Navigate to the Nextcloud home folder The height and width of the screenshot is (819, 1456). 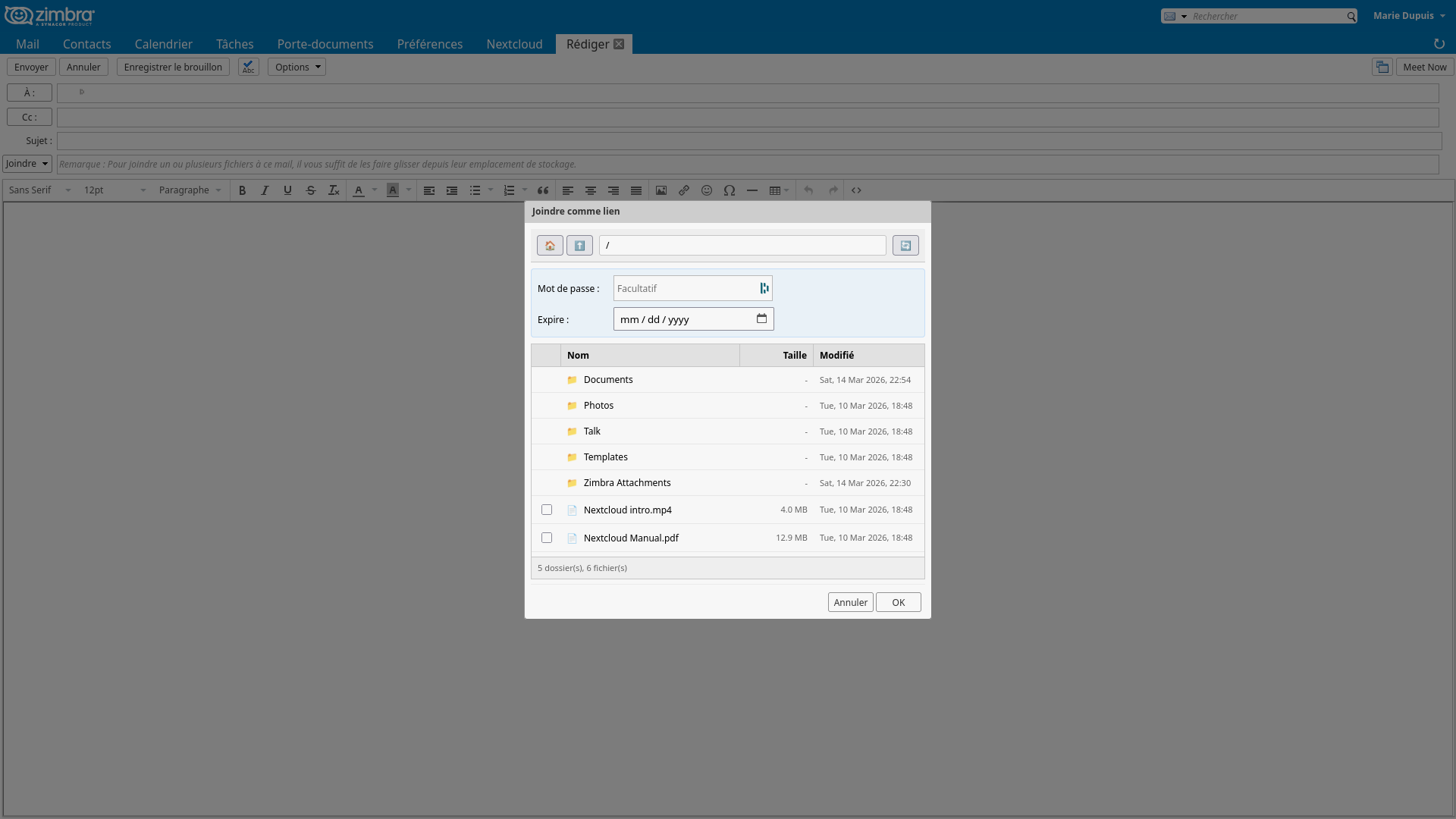[550, 245]
